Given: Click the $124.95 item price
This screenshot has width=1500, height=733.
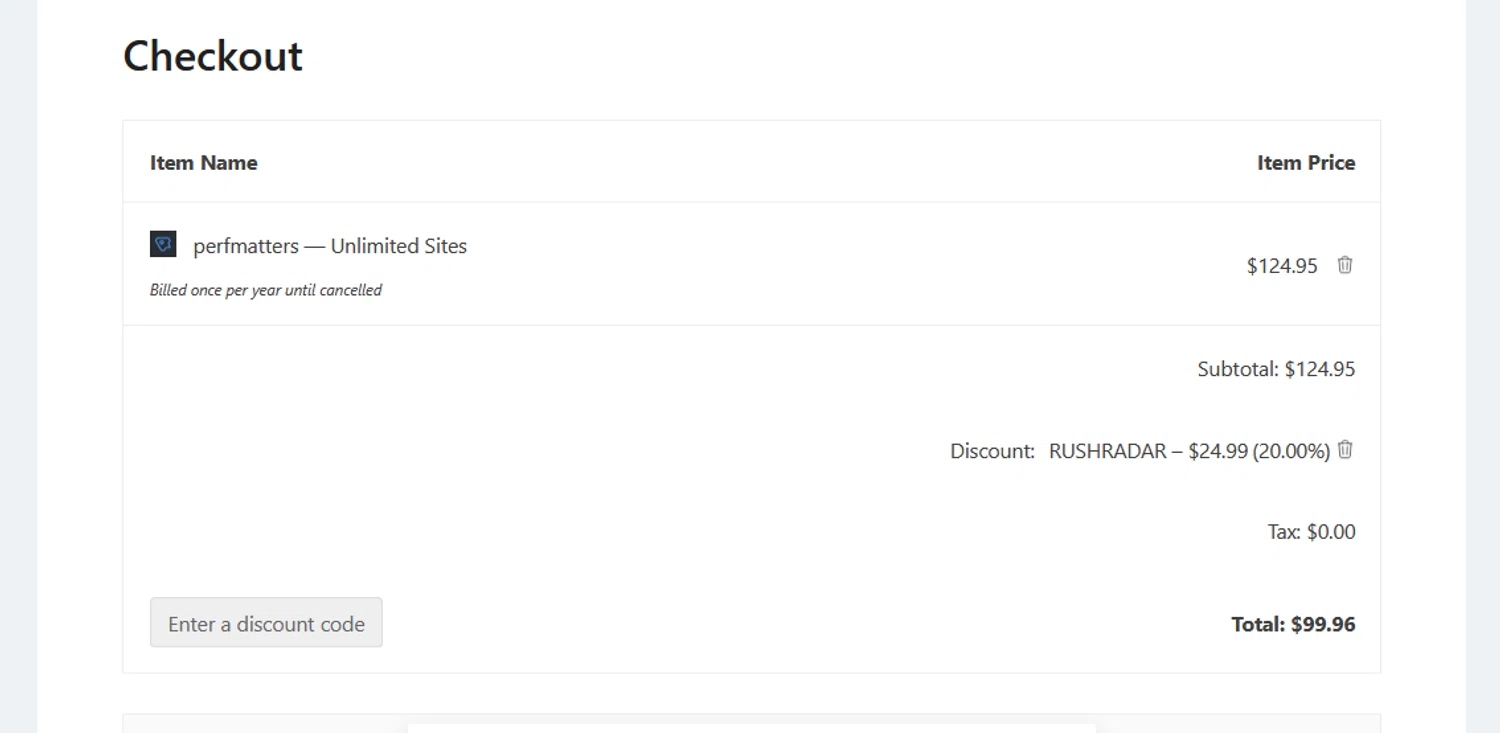Looking at the screenshot, I should coord(1282,266).
